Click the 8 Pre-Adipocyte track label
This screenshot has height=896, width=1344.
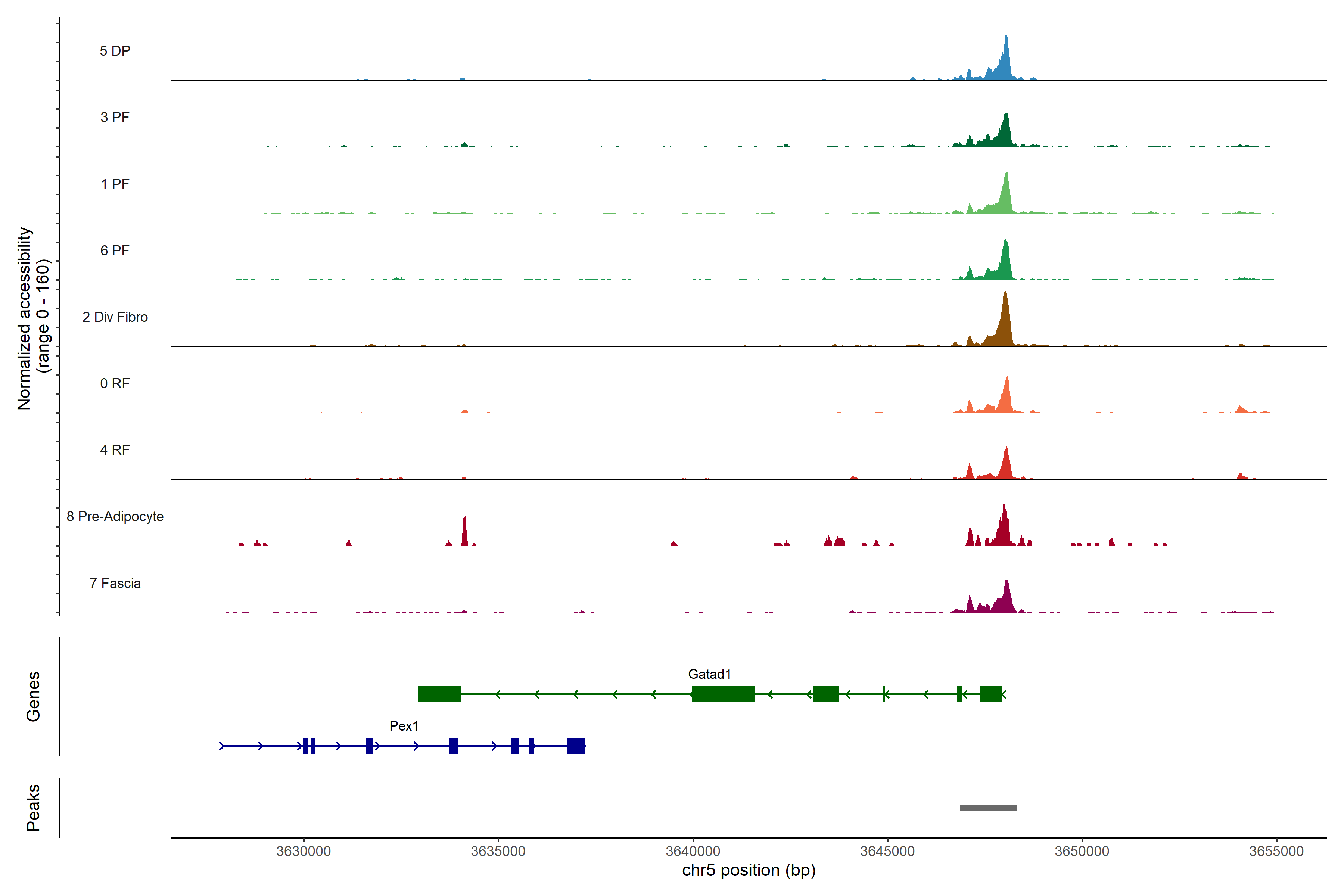[115, 517]
